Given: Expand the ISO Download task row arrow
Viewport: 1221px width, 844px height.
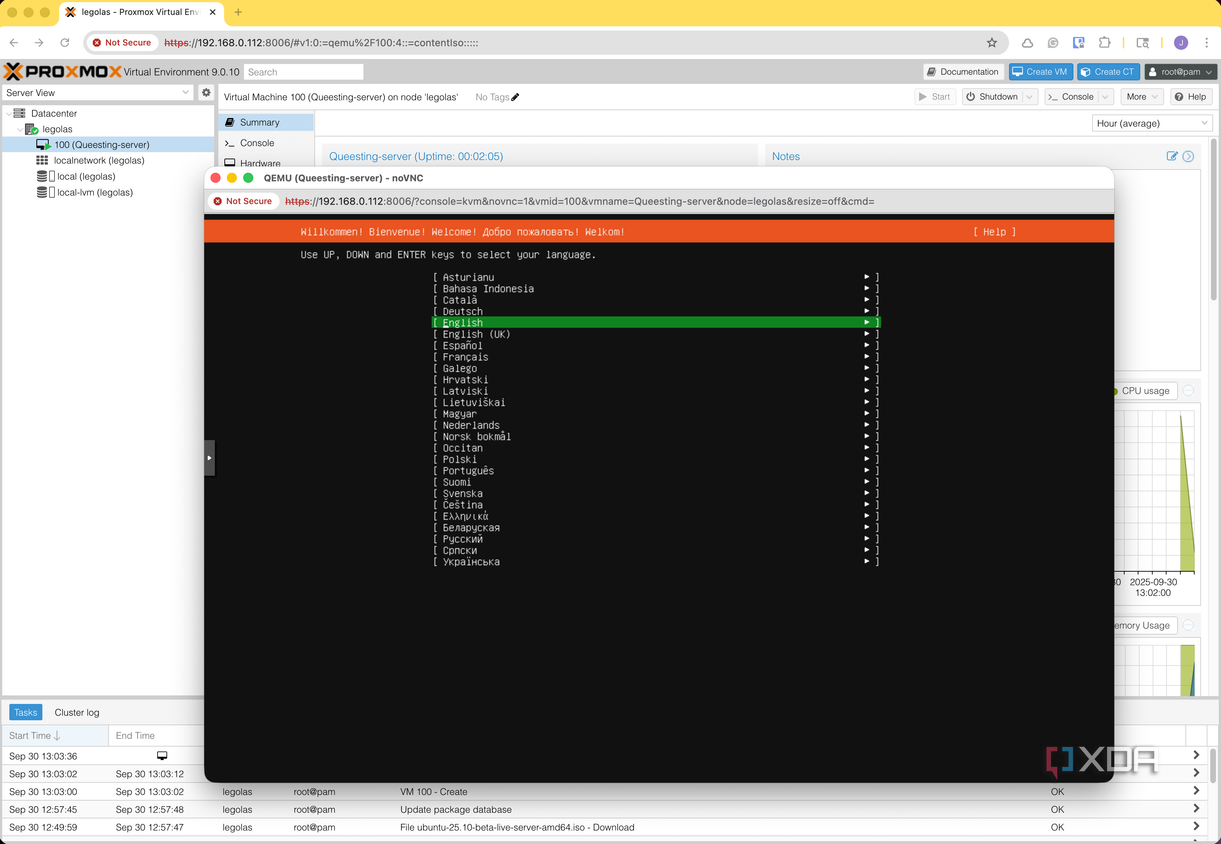Looking at the screenshot, I should coord(1196,827).
